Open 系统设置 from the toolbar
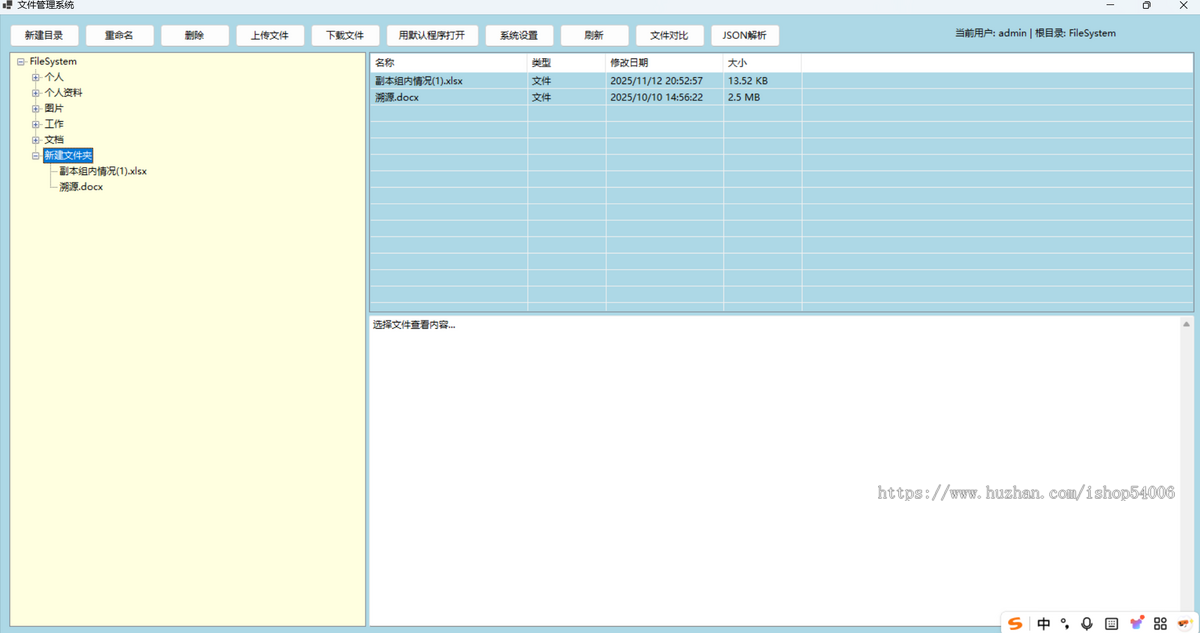The height and width of the screenshot is (633, 1200). tap(519, 35)
